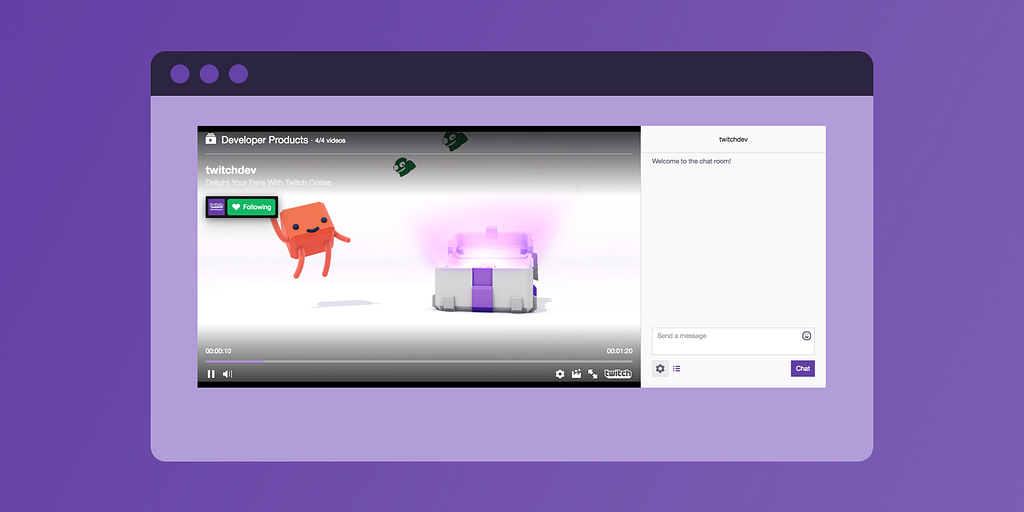The width and height of the screenshot is (1024, 512).
Task: Create a clip with the clapperboard icon
Action: coord(576,374)
